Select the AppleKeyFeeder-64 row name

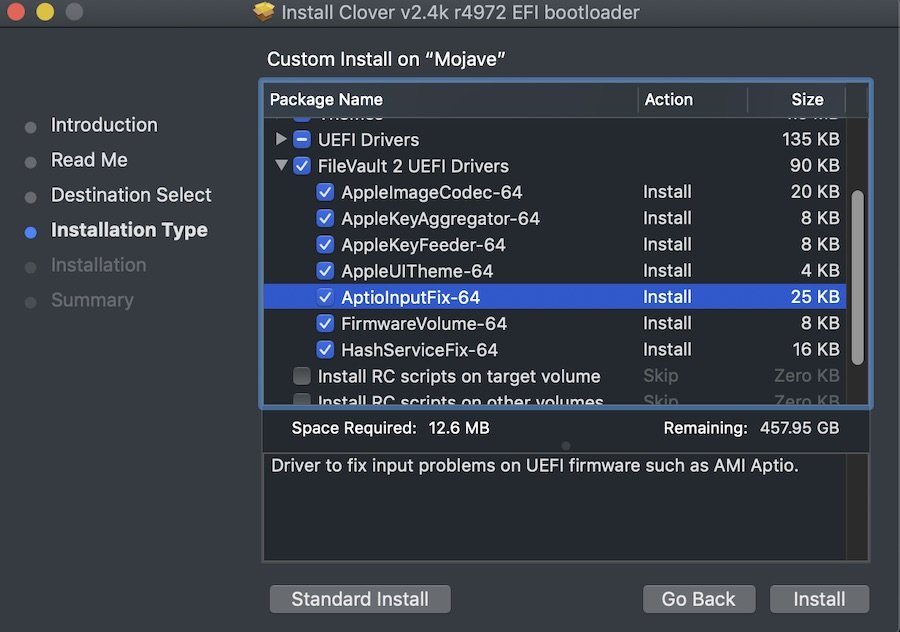423,245
